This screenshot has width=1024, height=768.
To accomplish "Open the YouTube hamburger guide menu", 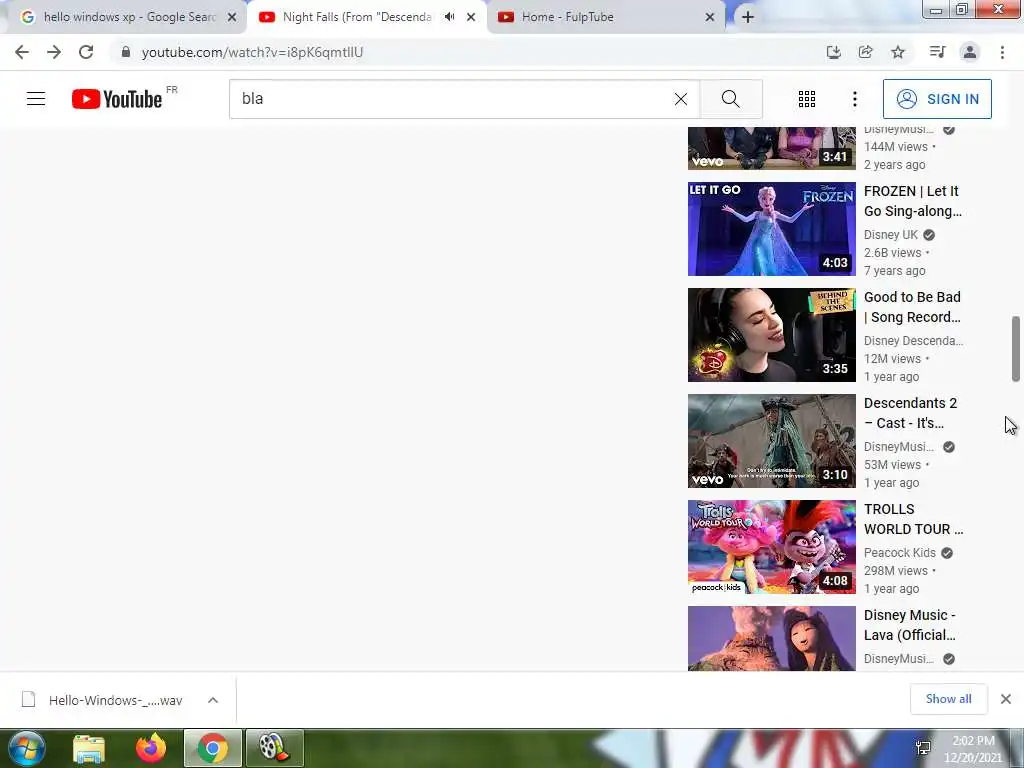I will coord(36,99).
